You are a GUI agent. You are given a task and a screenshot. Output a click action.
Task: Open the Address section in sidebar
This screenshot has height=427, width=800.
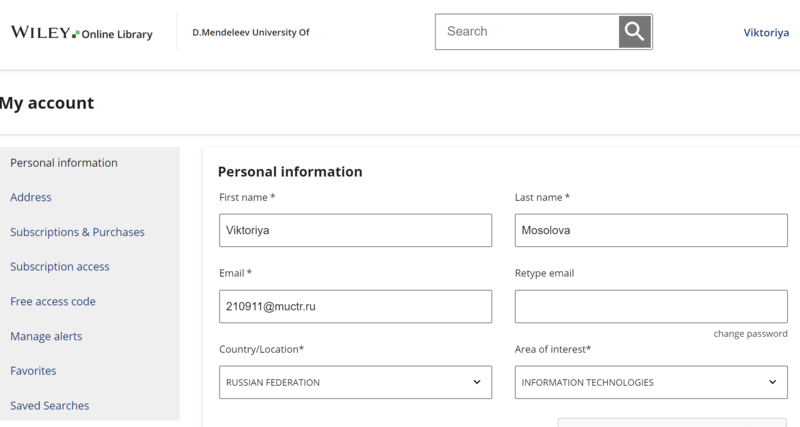[31, 197]
